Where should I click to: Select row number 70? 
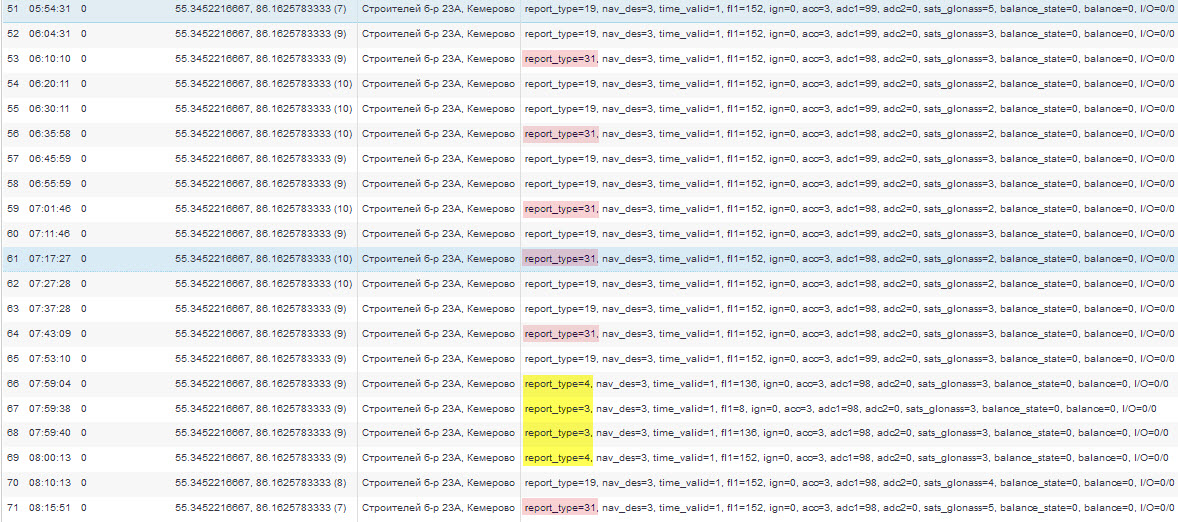pyautogui.click(x=13, y=483)
